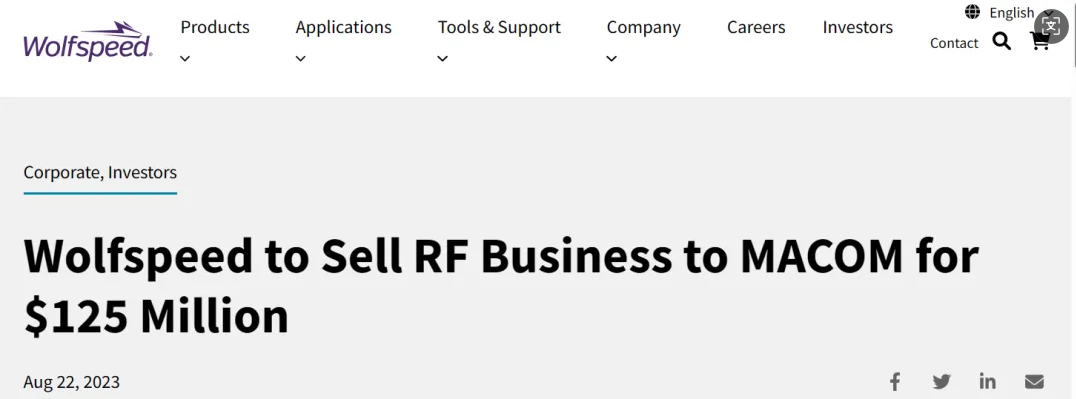Open the search magnifier icon

click(1002, 42)
